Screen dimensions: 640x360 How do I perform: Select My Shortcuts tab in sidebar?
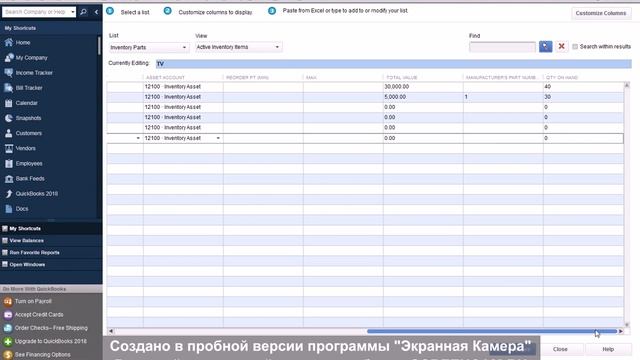pos(25,229)
